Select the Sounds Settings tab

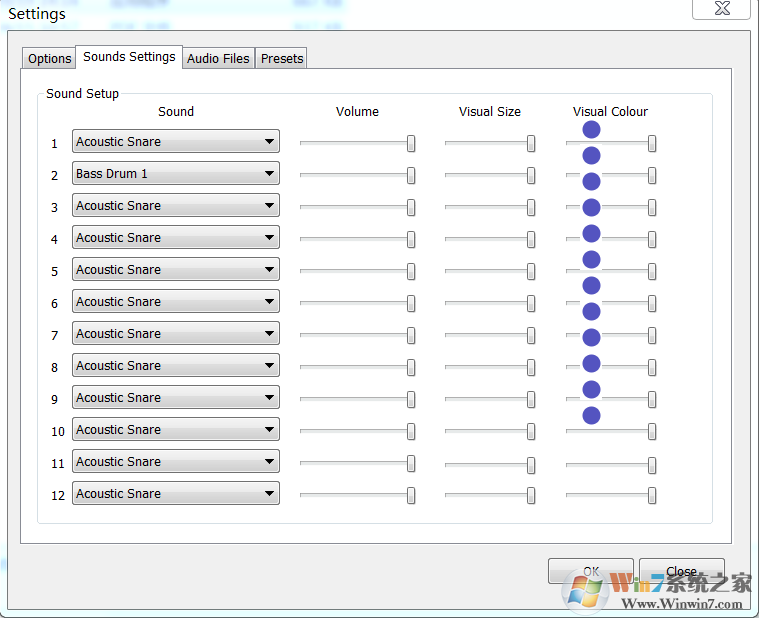tap(129, 57)
